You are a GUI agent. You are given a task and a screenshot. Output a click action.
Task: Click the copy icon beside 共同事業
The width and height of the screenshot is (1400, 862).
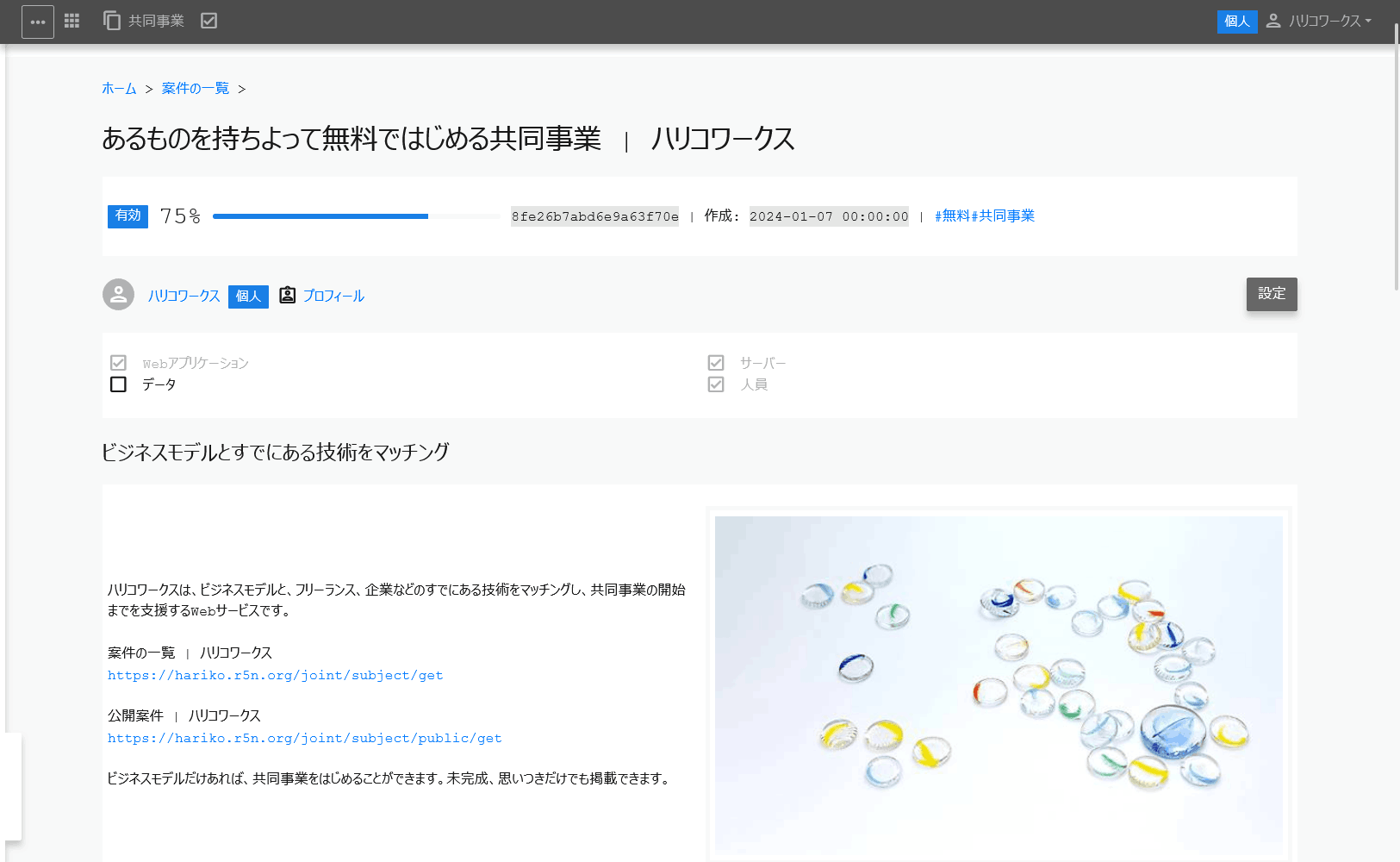pyautogui.click(x=112, y=21)
